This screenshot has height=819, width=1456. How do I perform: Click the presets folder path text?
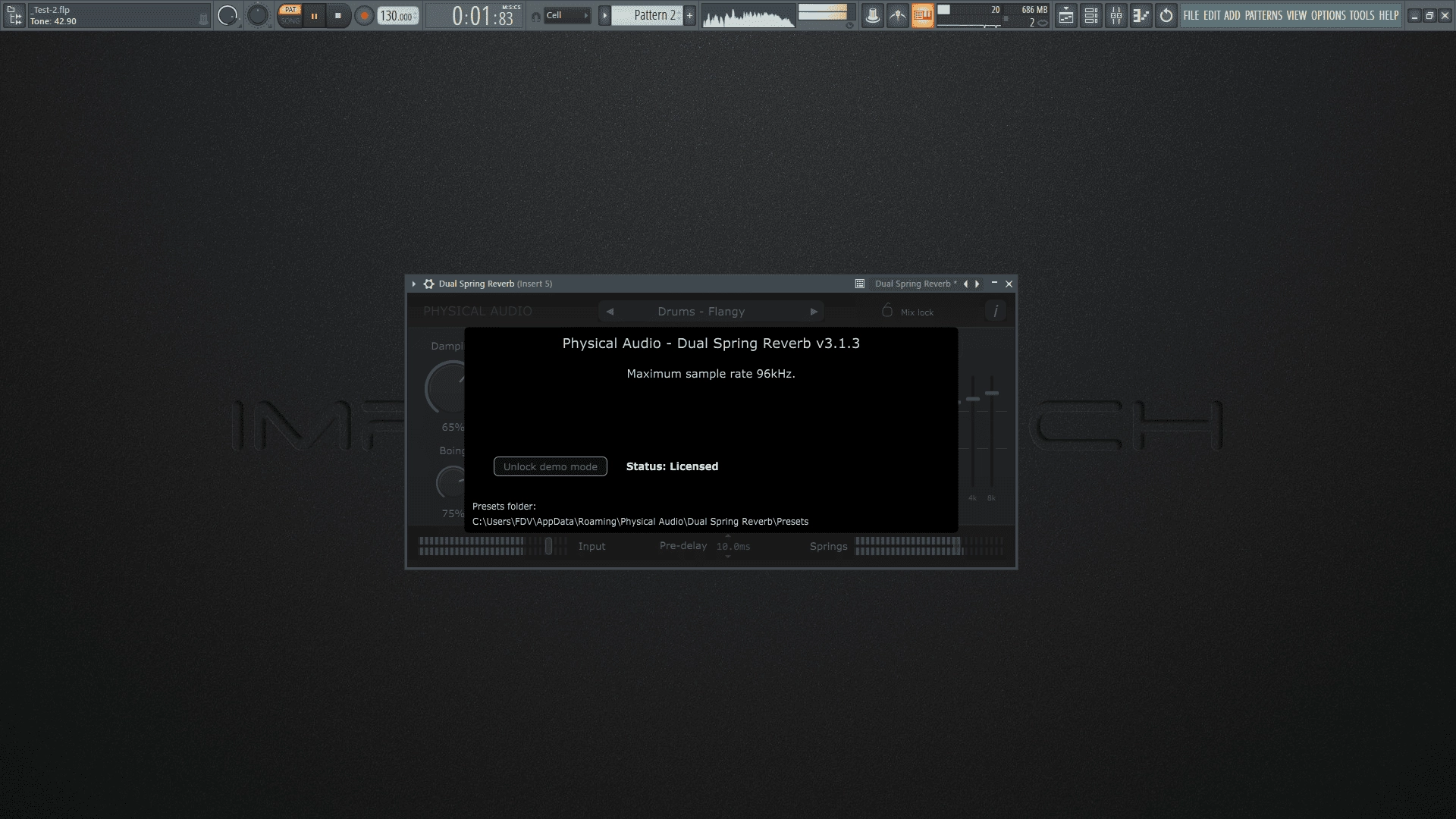point(640,522)
